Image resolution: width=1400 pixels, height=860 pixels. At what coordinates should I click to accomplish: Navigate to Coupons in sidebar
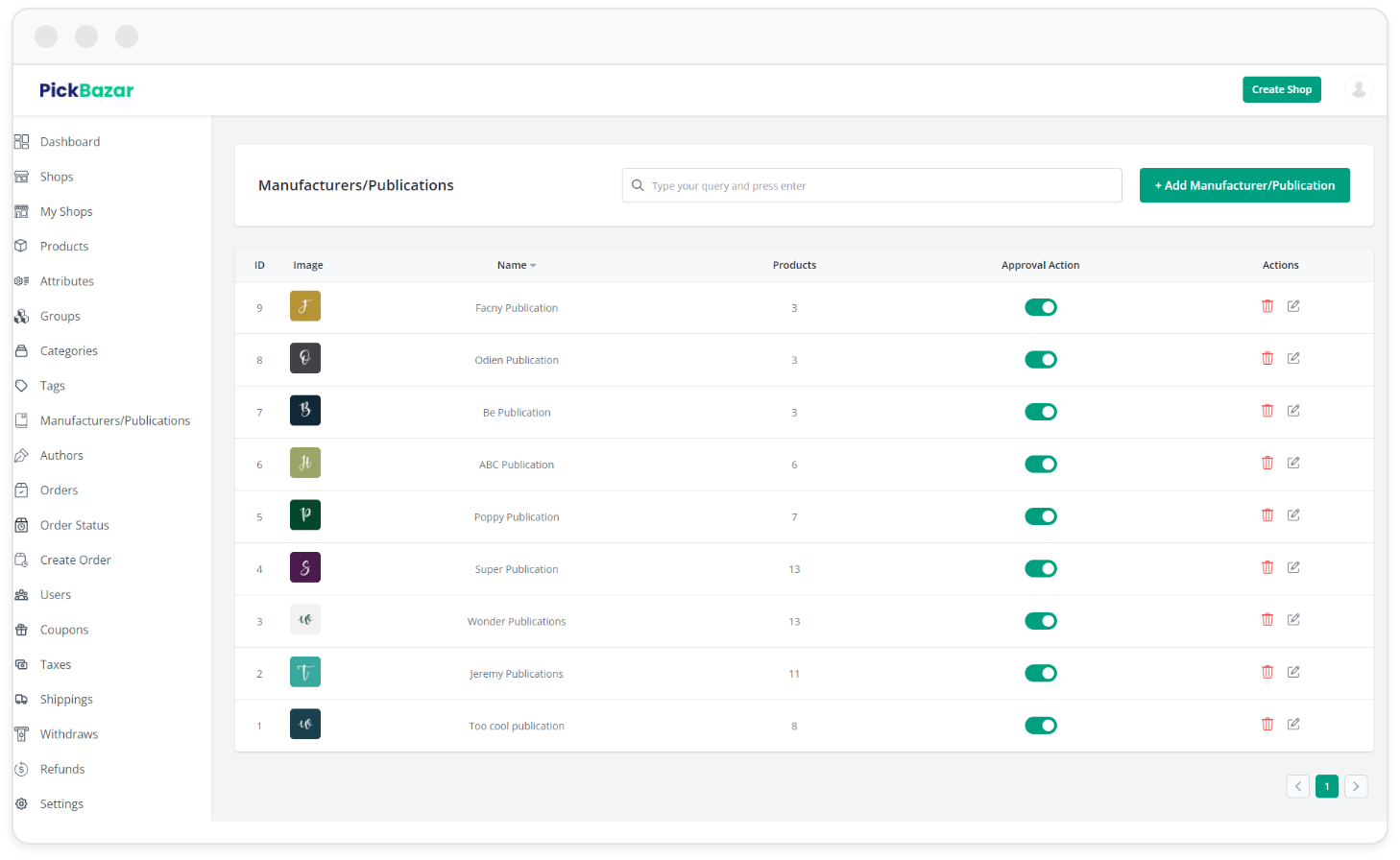64,630
